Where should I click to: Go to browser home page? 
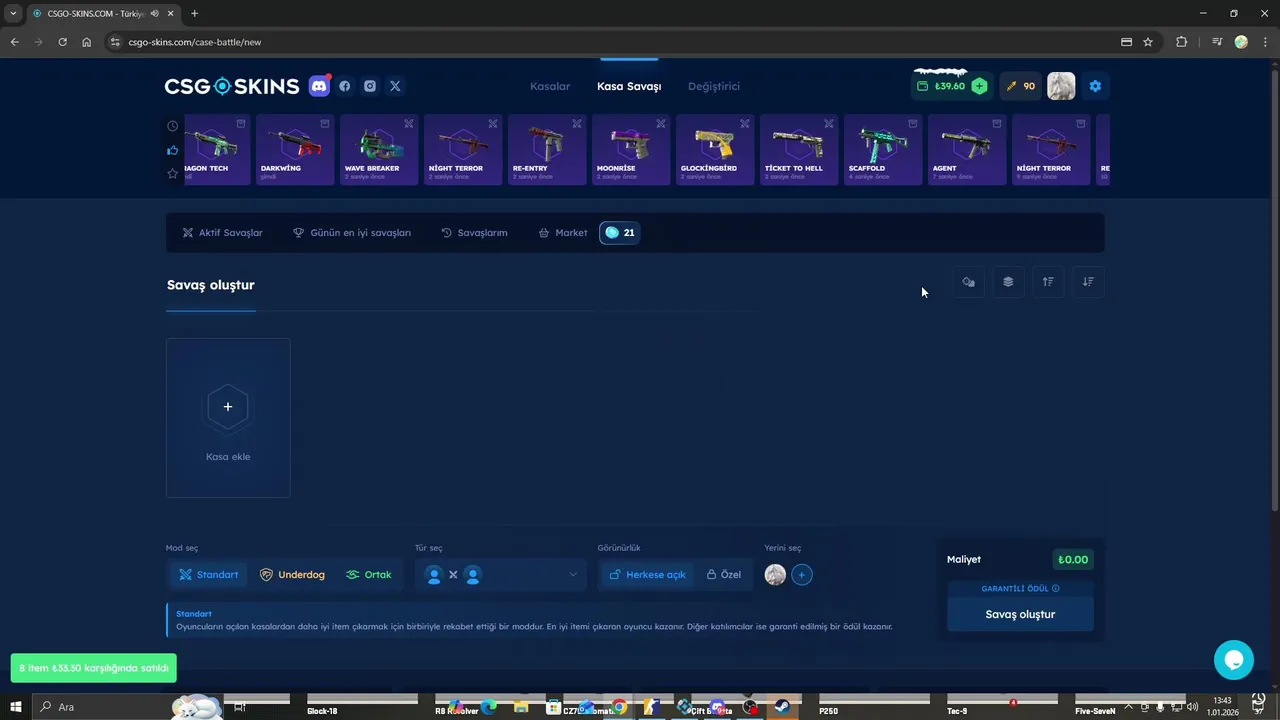[87, 42]
